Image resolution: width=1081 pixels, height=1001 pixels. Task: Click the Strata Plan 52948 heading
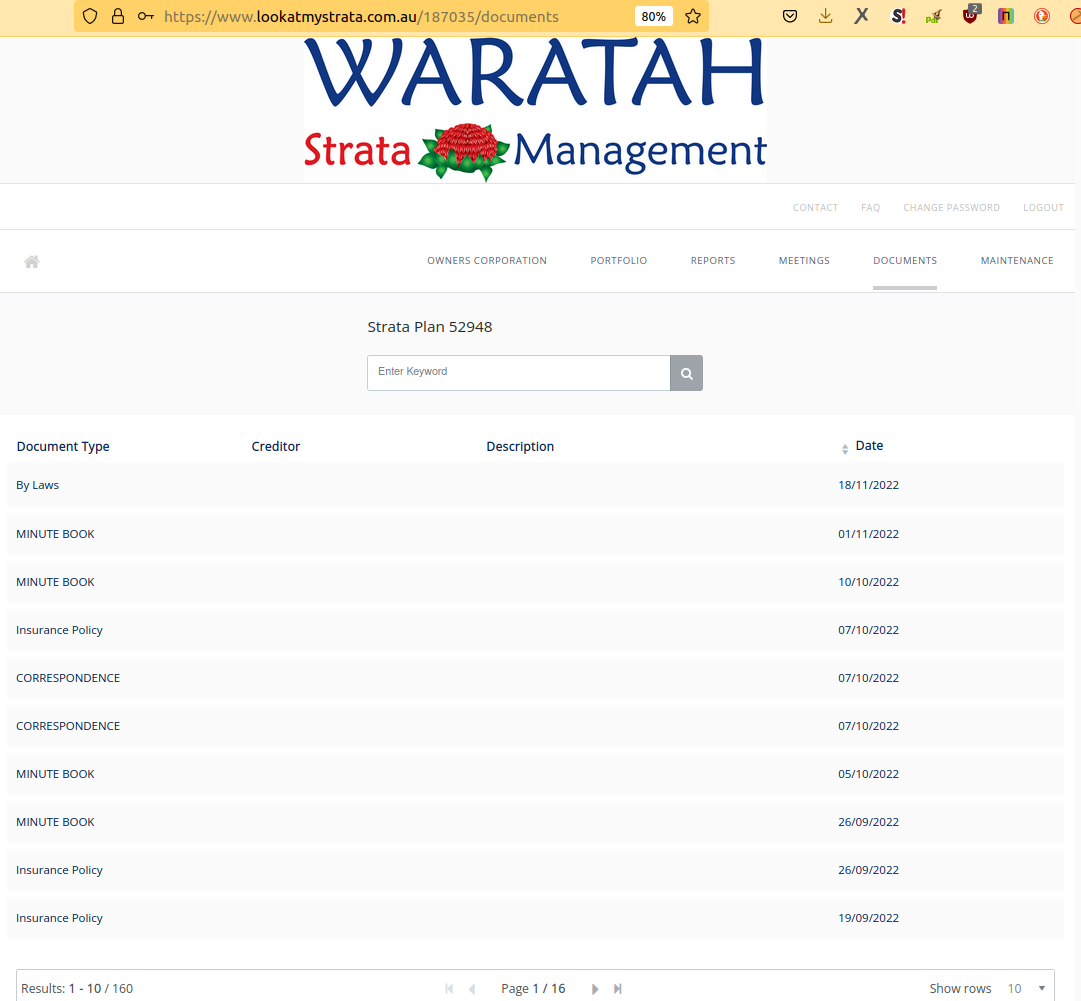pos(430,327)
